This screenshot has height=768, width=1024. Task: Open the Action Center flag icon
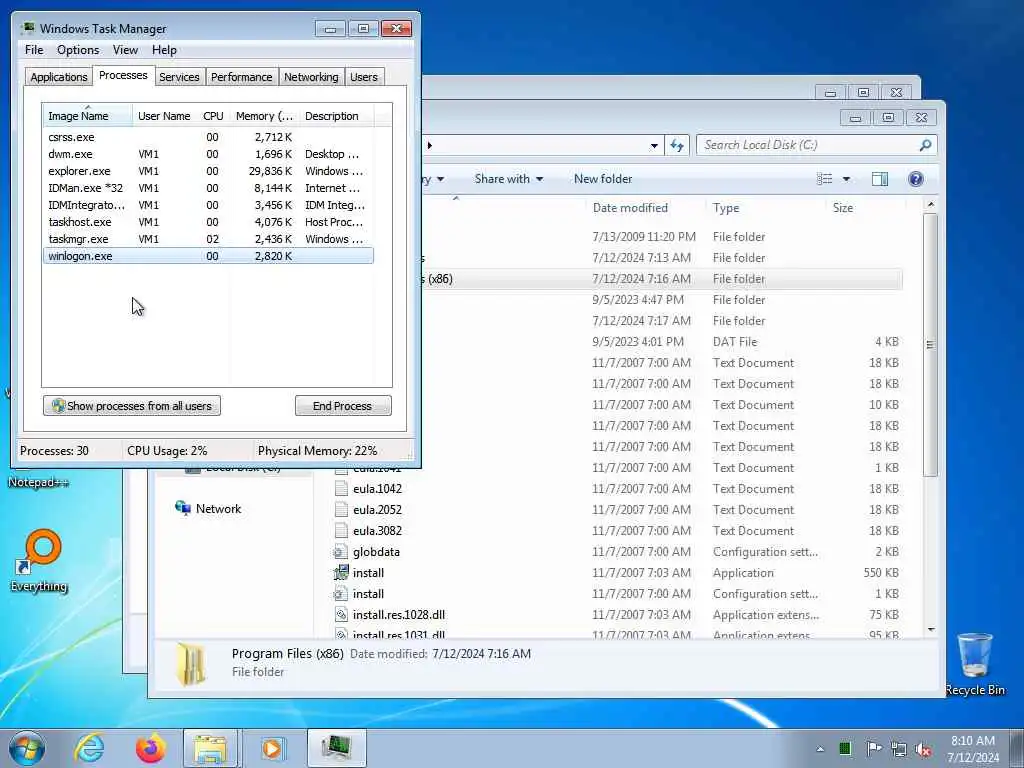pos(873,749)
